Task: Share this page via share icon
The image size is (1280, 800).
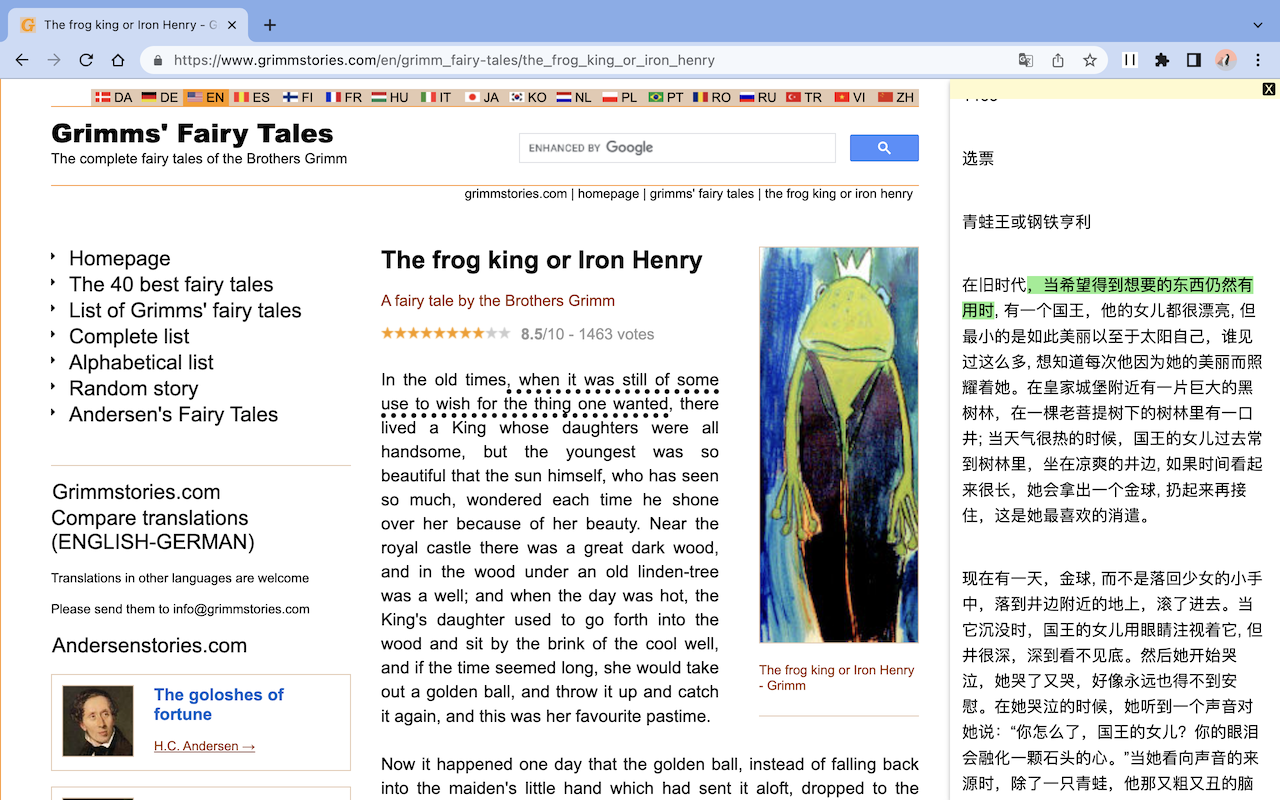Action: (x=1058, y=60)
